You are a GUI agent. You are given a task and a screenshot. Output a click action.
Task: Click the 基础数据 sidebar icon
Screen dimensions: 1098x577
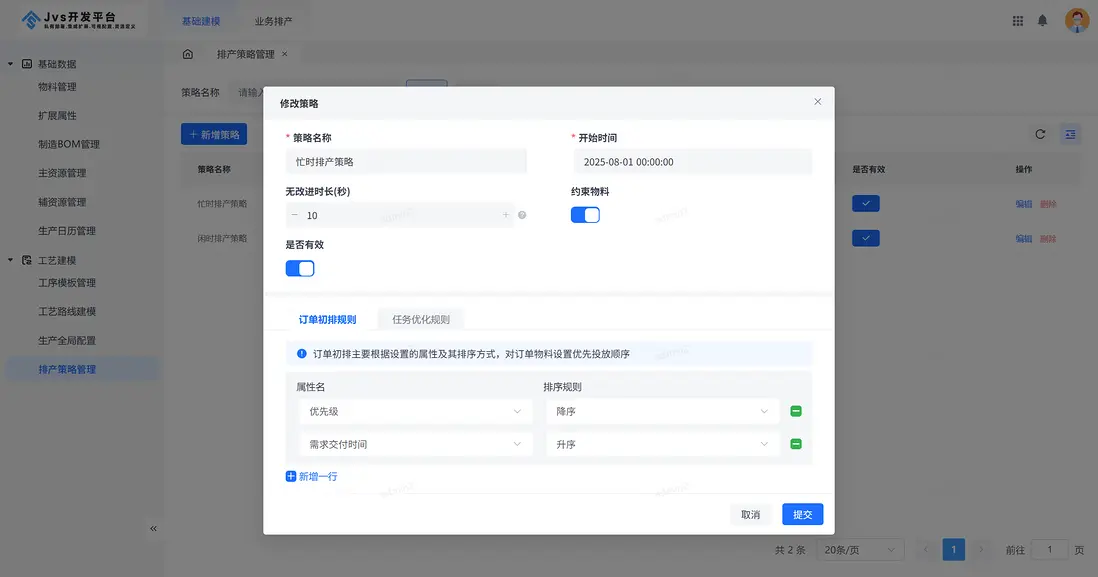pyautogui.click(x=27, y=64)
